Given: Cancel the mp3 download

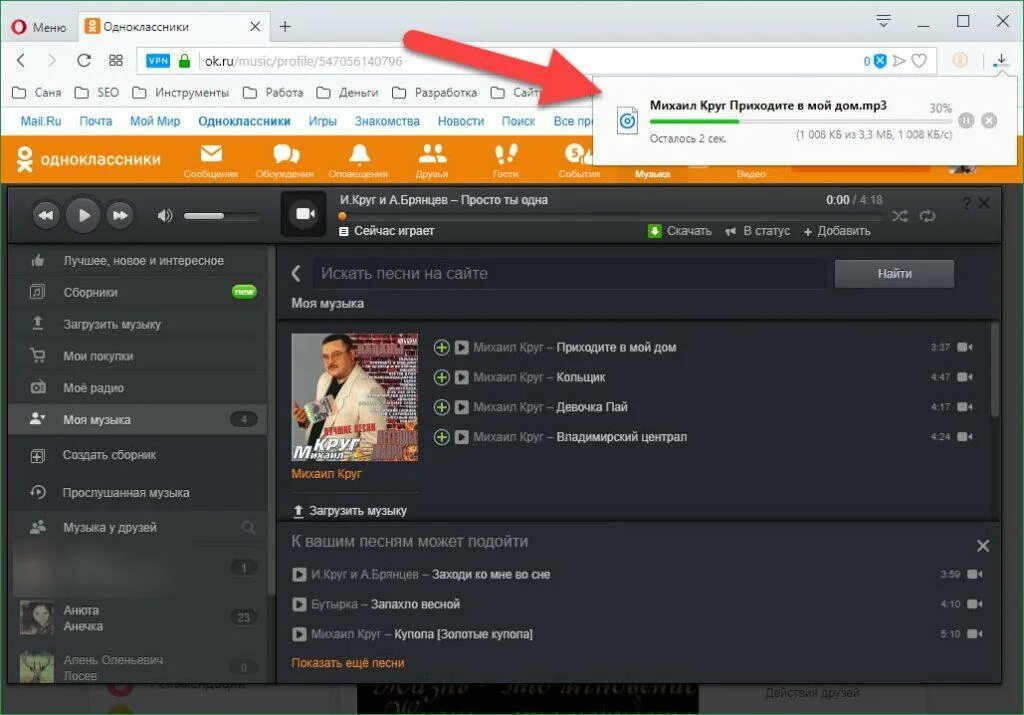Looking at the screenshot, I should click(x=989, y=121).
